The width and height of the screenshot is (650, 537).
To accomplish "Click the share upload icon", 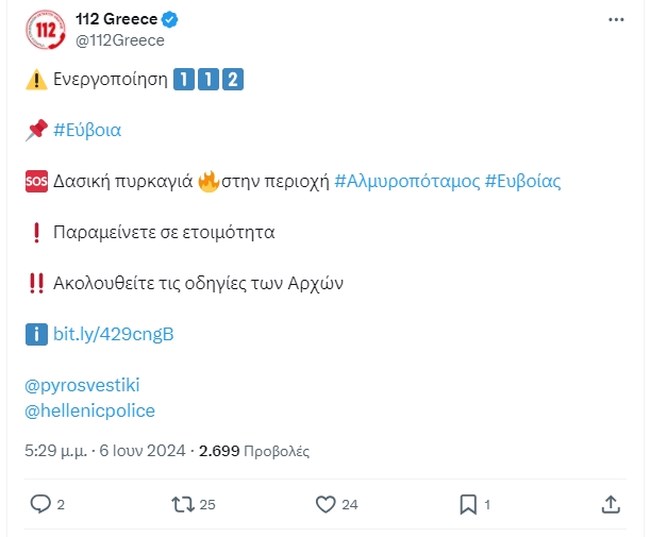I will (x=611, y=504).
